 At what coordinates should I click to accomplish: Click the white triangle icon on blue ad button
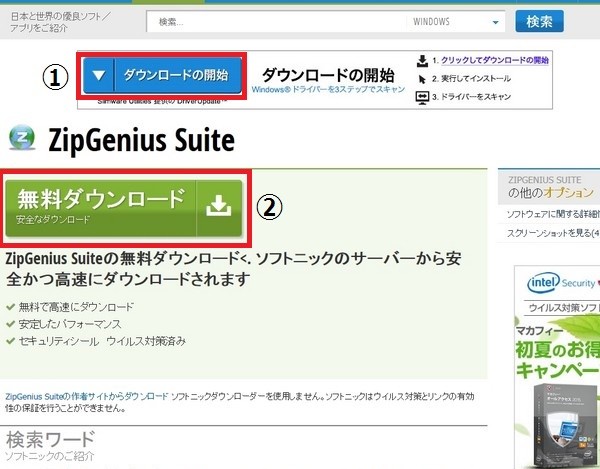tap(99, 75)
